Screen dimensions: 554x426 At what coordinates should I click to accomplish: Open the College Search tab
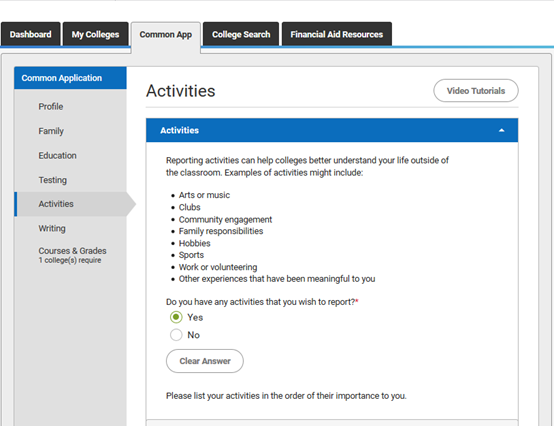(x=241, y=34)
